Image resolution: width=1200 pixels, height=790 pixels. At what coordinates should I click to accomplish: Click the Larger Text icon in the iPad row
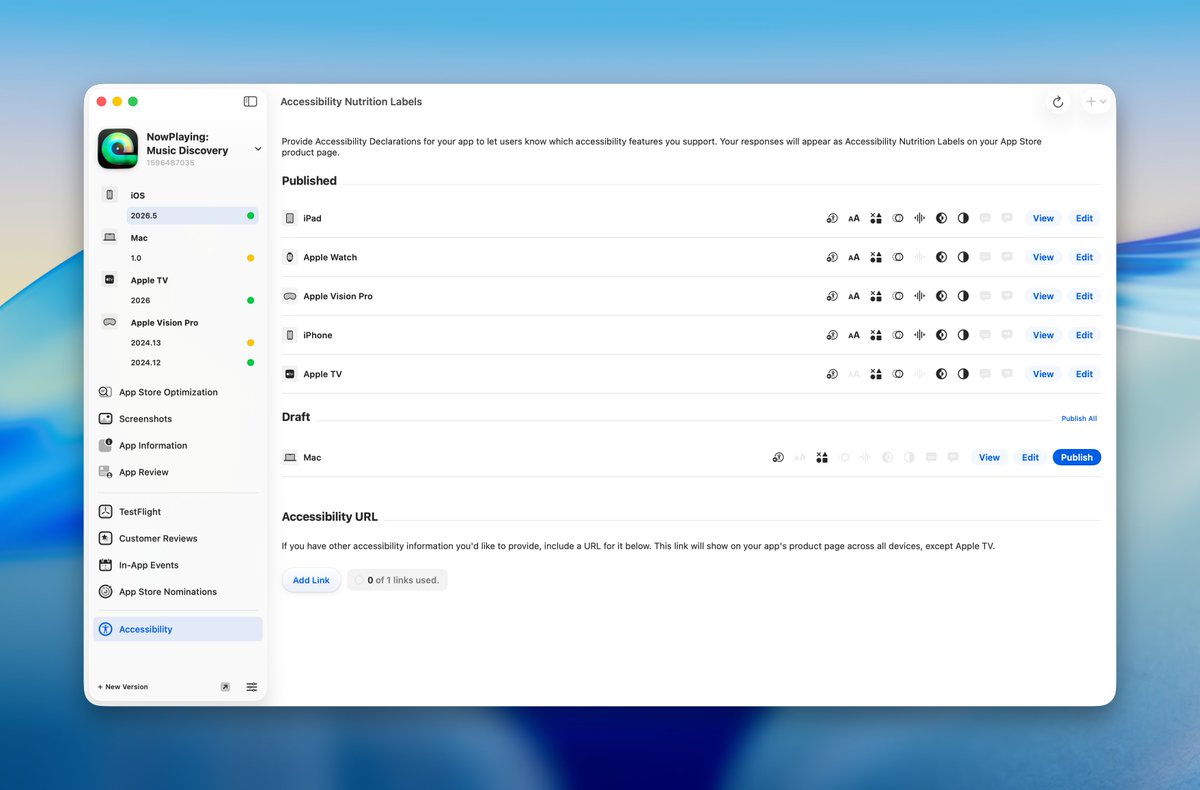tap(854, 218)
